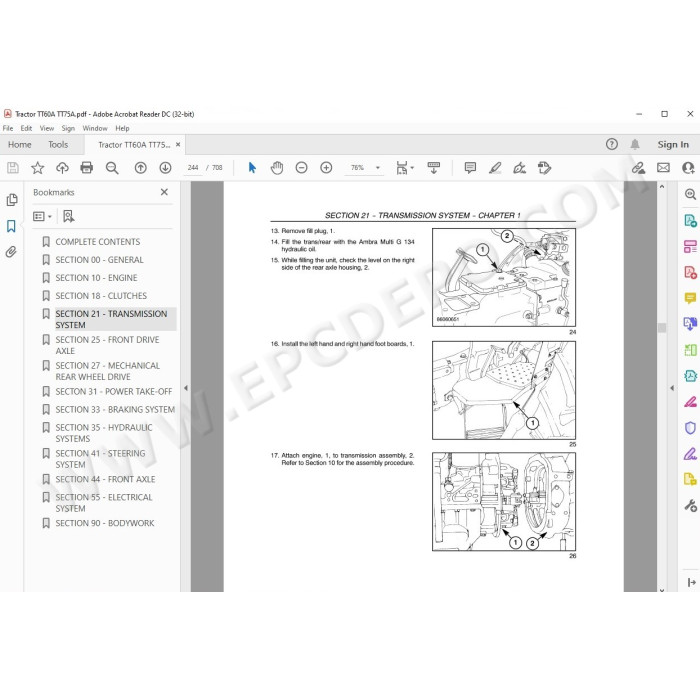The image size is (700, 700).
Task: Open SECTON 31 - POWER TAKE-OFF
Action: (x=114, y=392)
